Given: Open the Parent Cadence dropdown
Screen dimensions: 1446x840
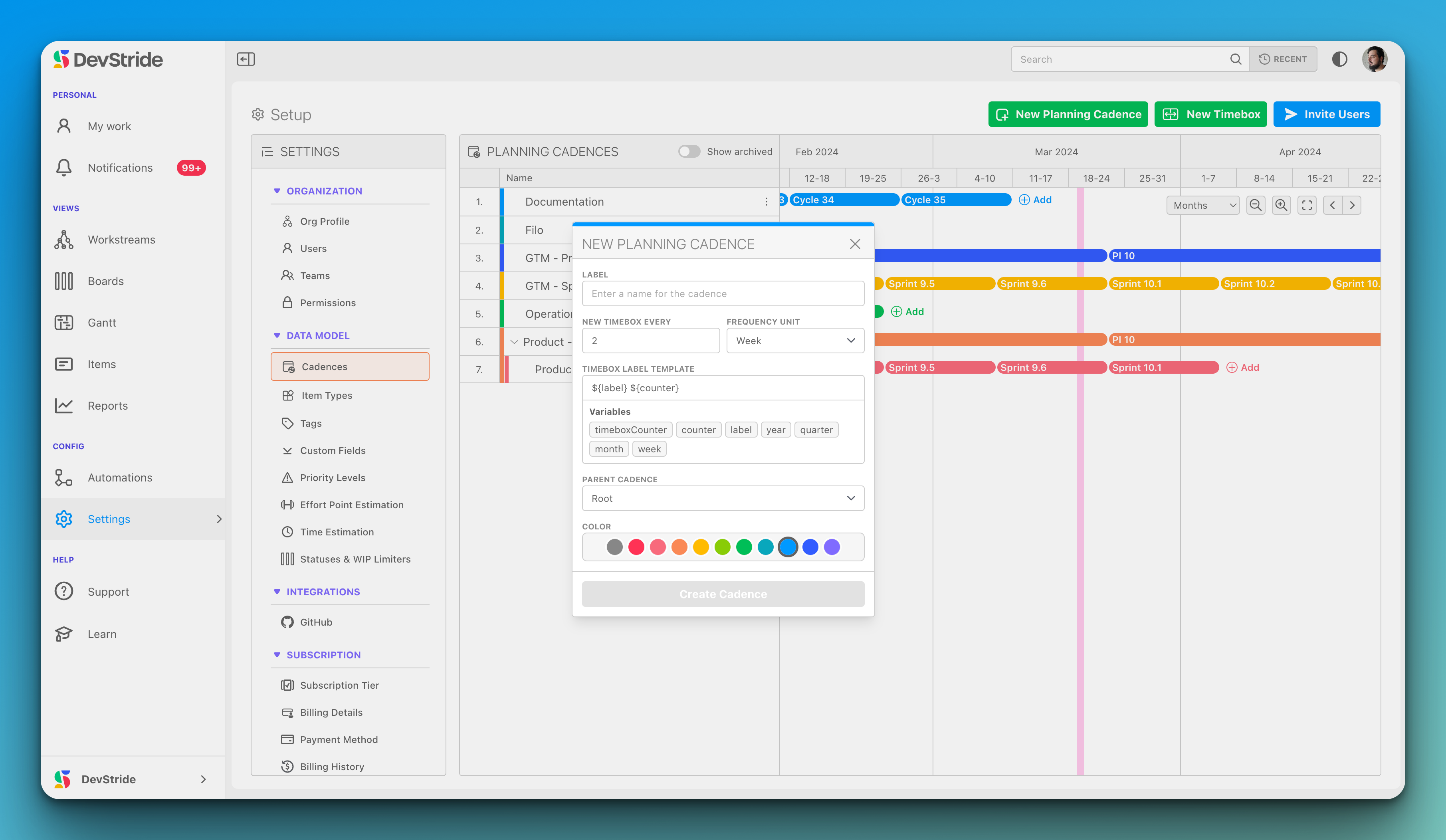Looking at the screenshot, I should [723, 499].
